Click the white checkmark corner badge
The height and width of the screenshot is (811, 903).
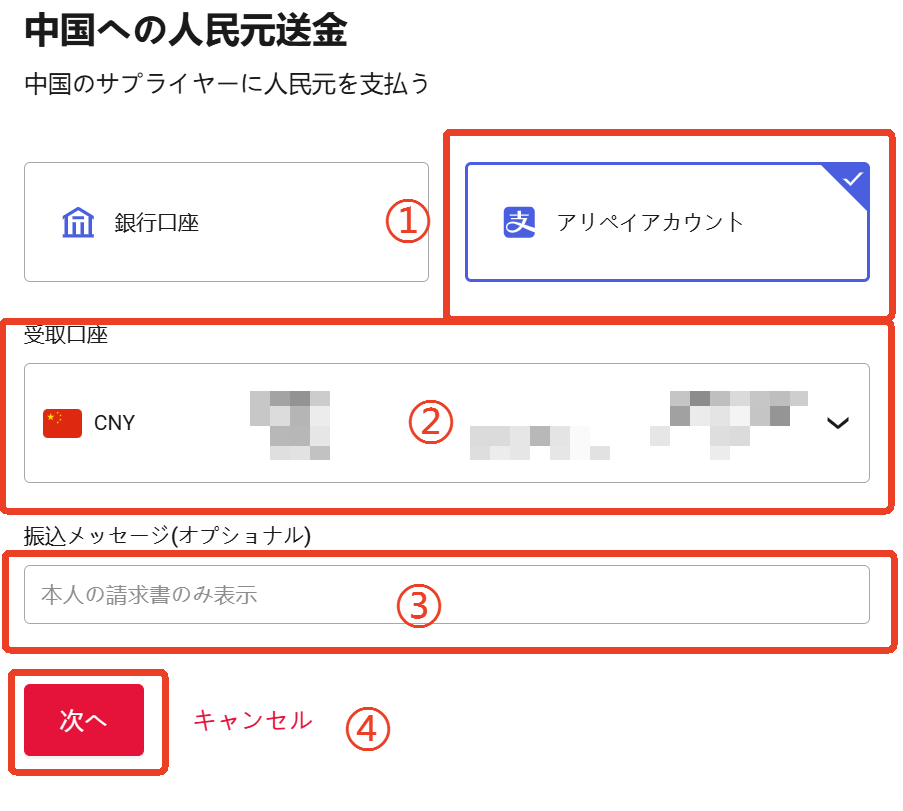click(x=848, y=184)
